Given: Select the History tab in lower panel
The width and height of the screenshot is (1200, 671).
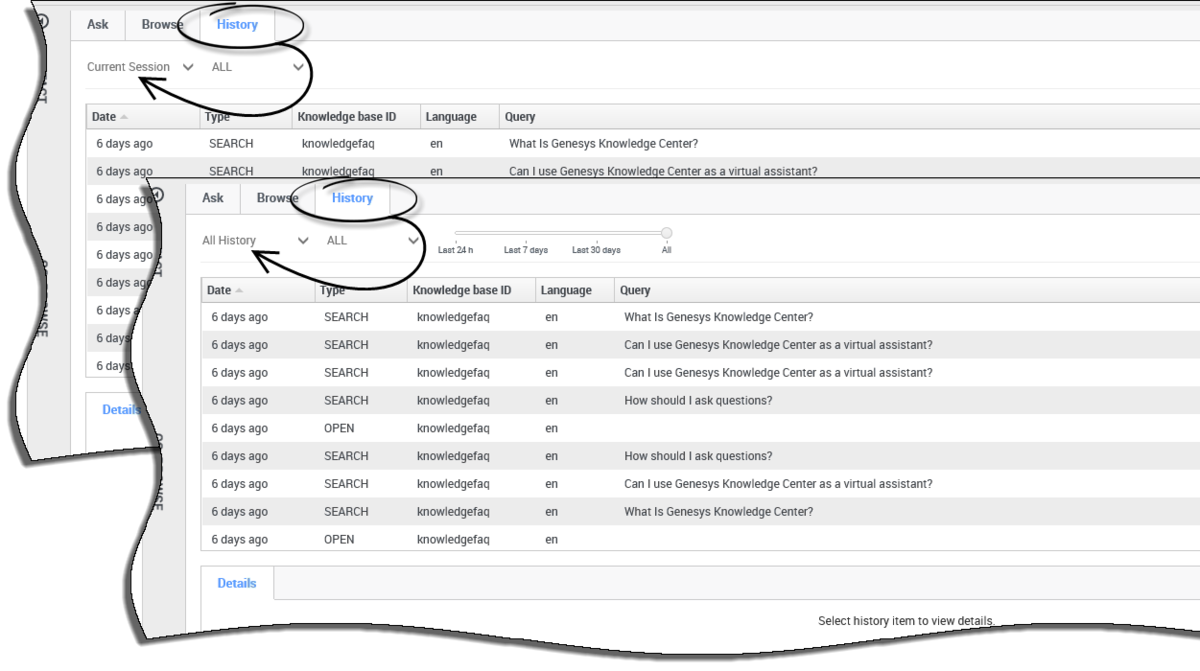Looking at the screenshot, I should coord(352,198).
